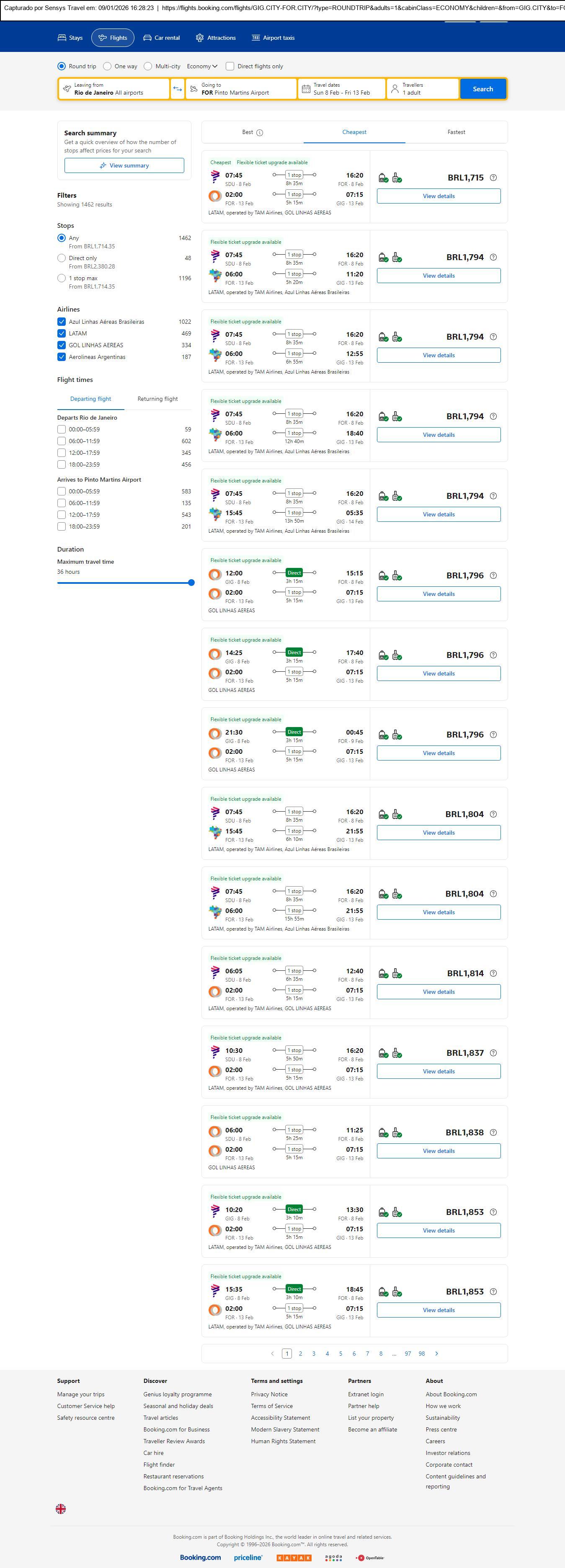Screen dimensions: 565x1568
Task: Choose the Direct only stops option
Action: [x=62, y=258]
